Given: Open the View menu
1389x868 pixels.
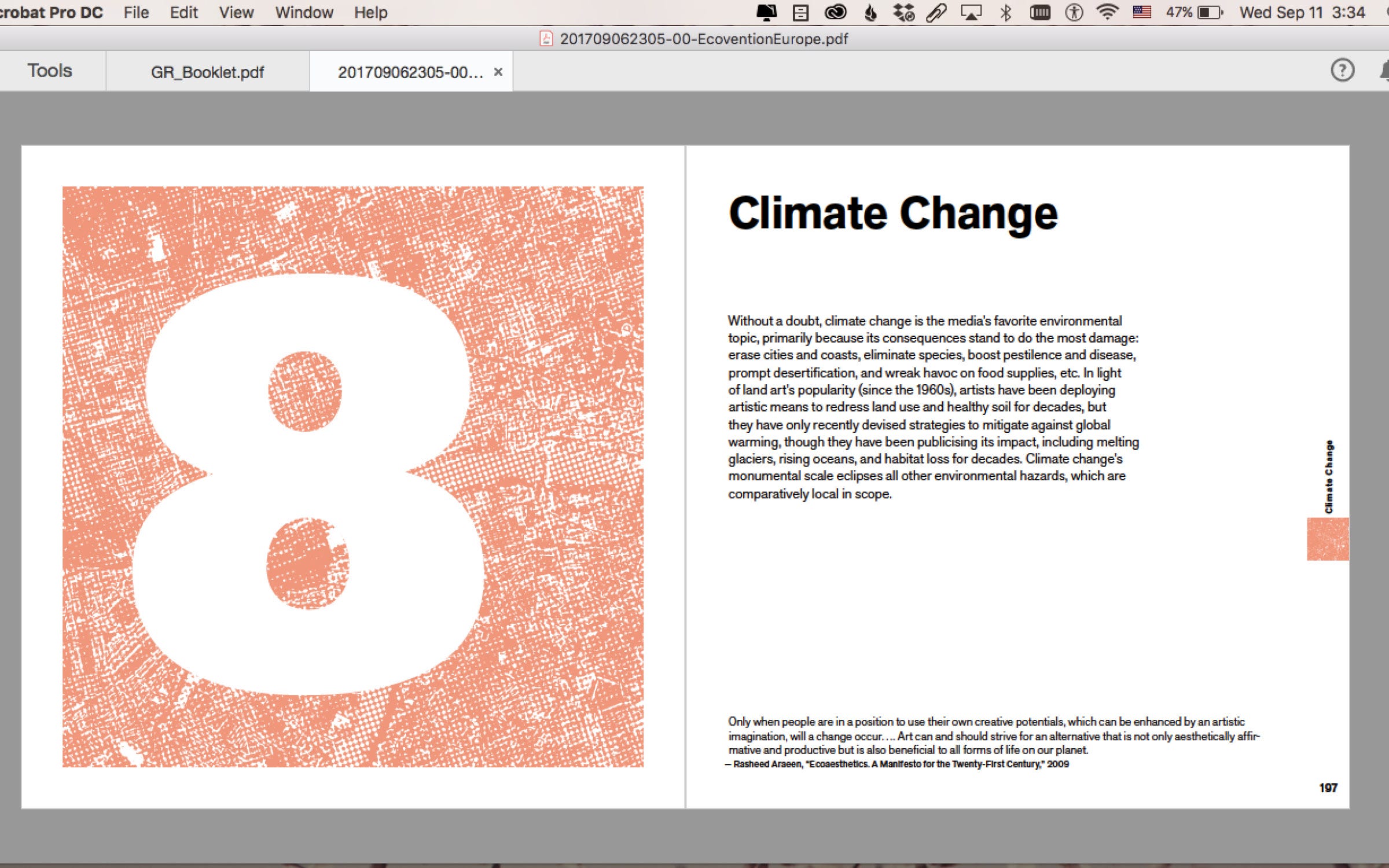Looking at the screenshot, I should tap(236, 12).
